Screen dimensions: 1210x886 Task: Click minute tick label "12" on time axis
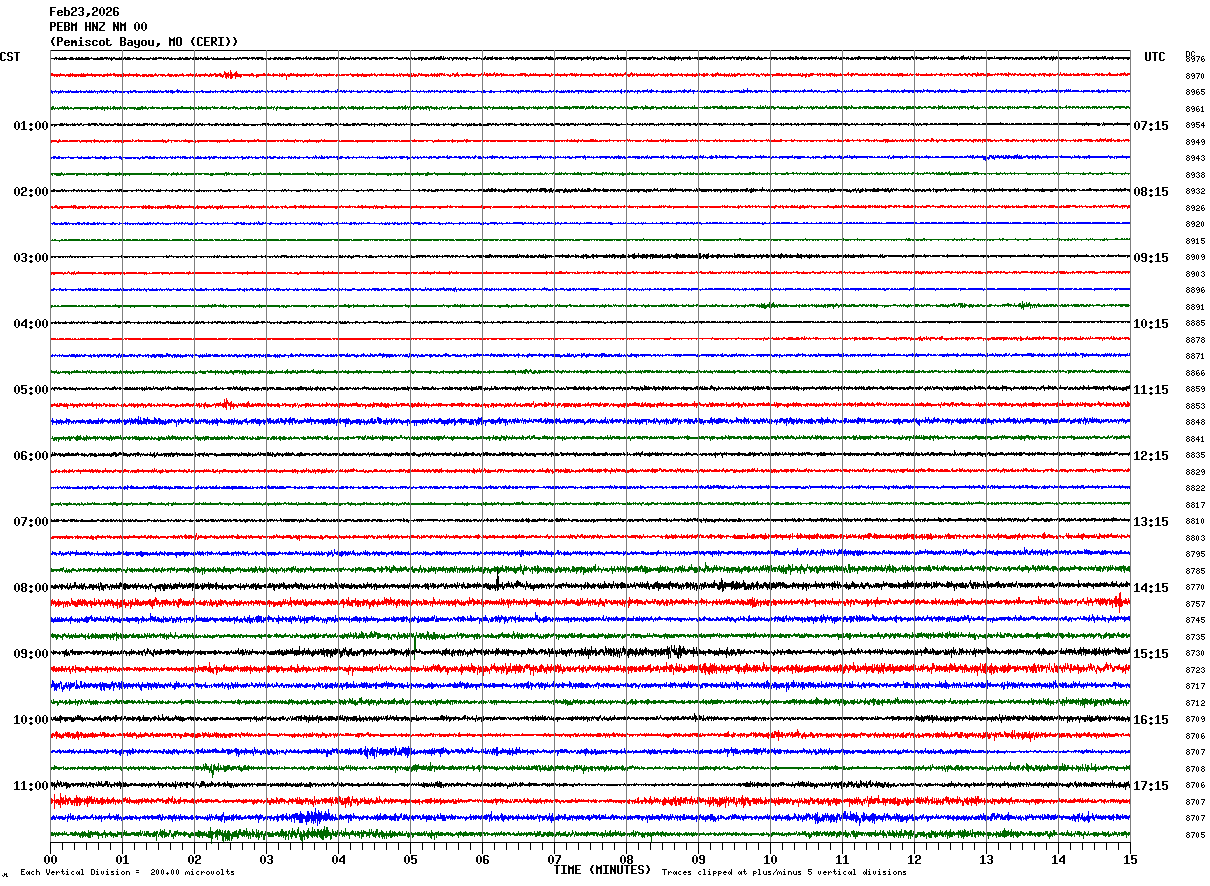coord(914,859)
